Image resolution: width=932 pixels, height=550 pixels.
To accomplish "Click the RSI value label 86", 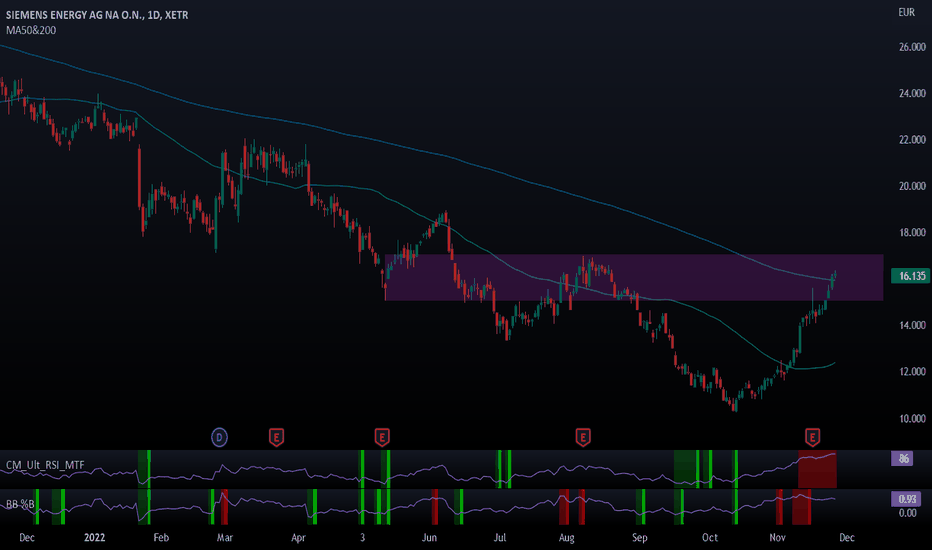I will tap(902, 458).
